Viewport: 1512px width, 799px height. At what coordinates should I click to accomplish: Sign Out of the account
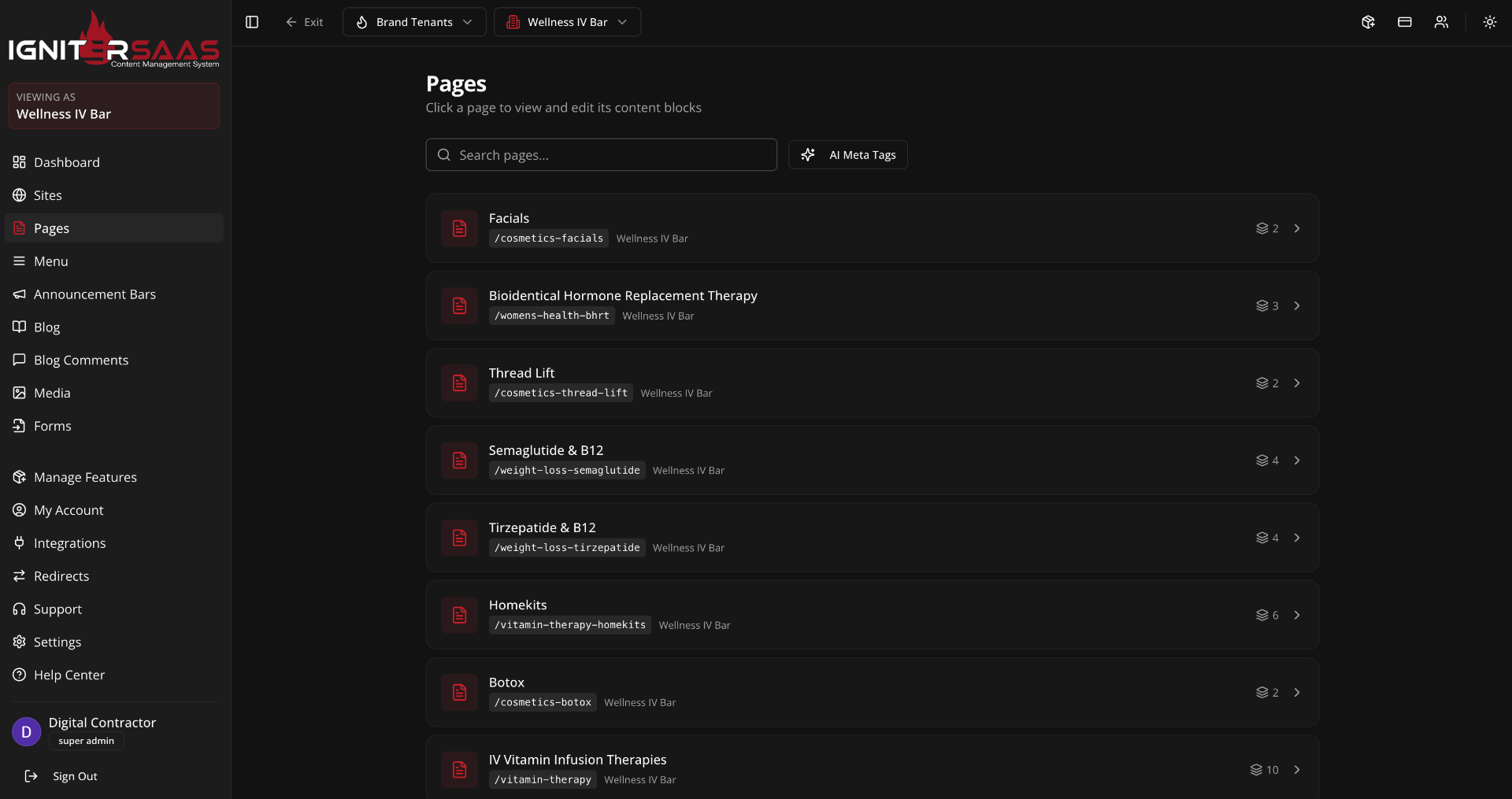75,776
